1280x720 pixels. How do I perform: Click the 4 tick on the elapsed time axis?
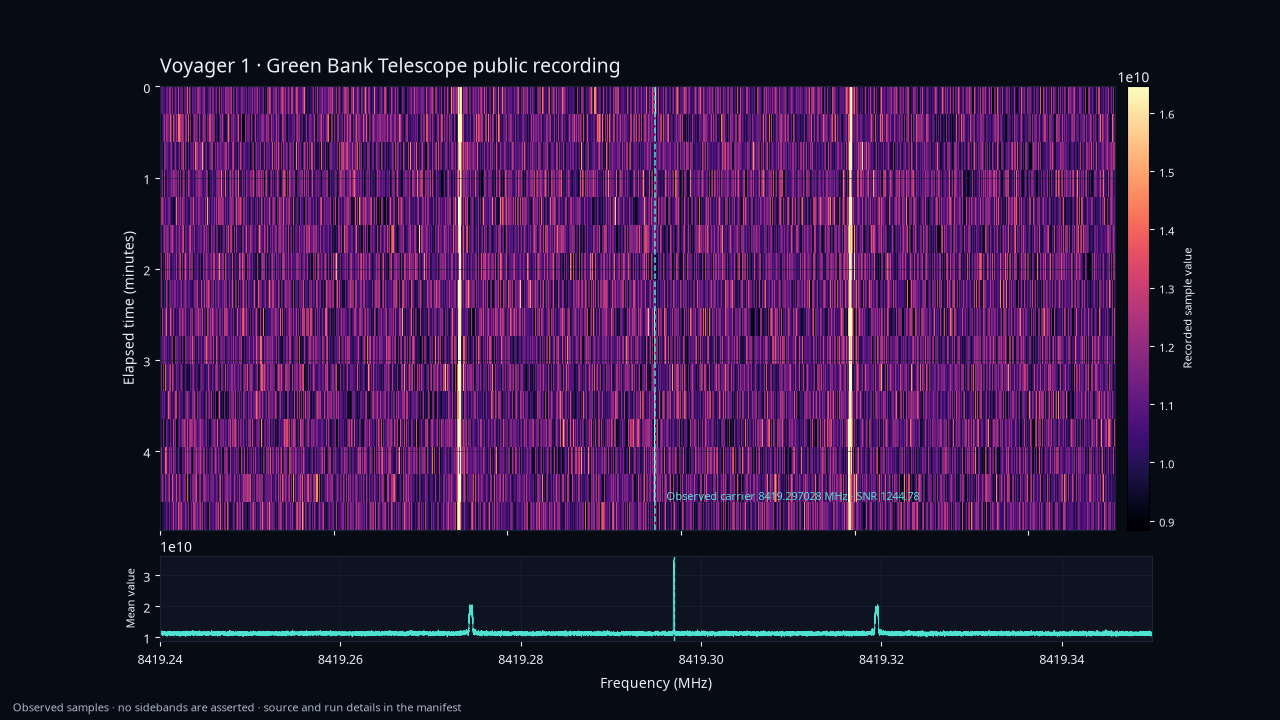click(x=146, y=452)
